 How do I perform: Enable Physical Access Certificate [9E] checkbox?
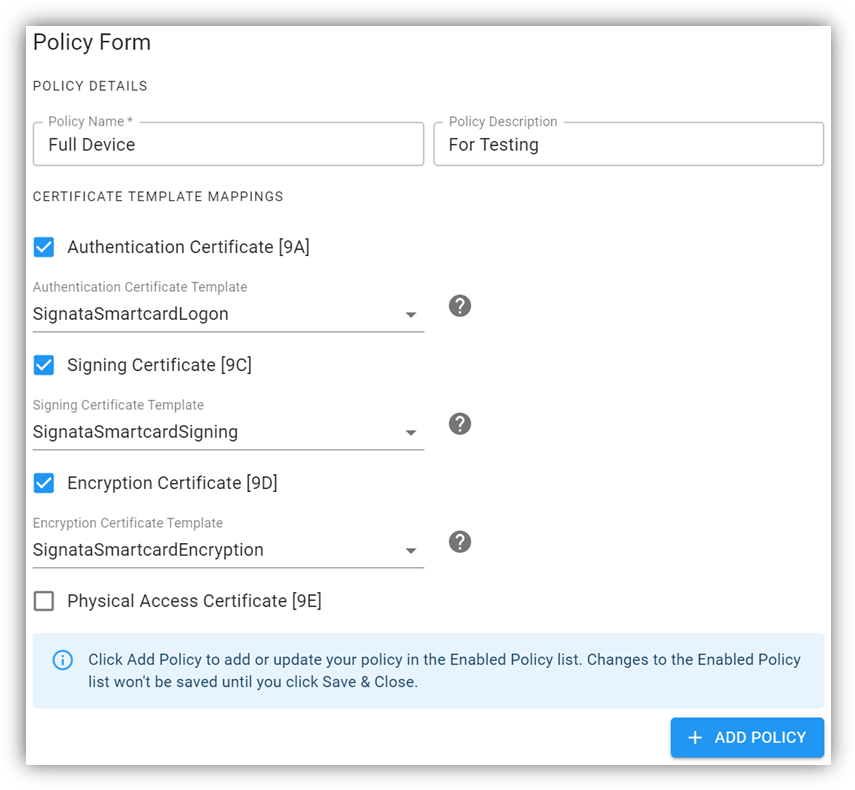coord(44,601)
